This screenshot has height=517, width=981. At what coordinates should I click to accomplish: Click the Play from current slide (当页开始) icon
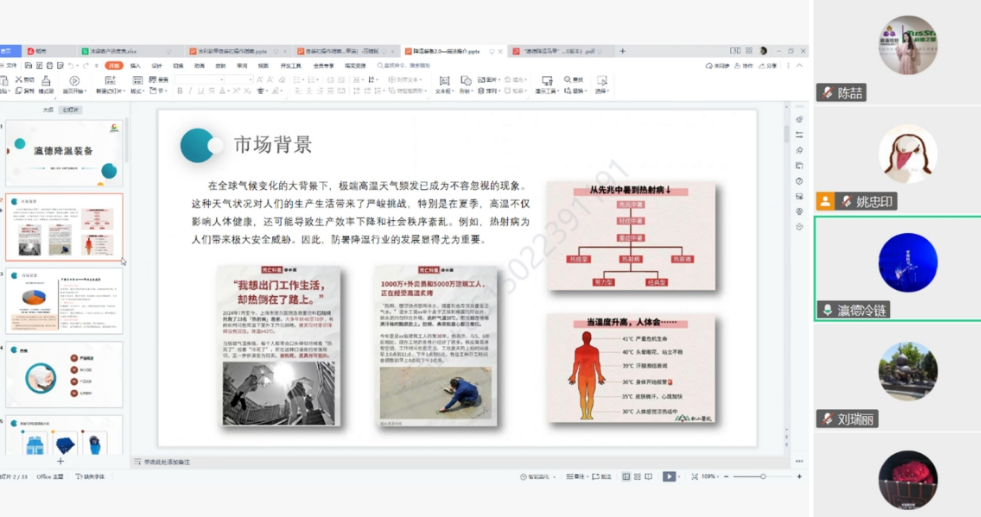[74, 81]
